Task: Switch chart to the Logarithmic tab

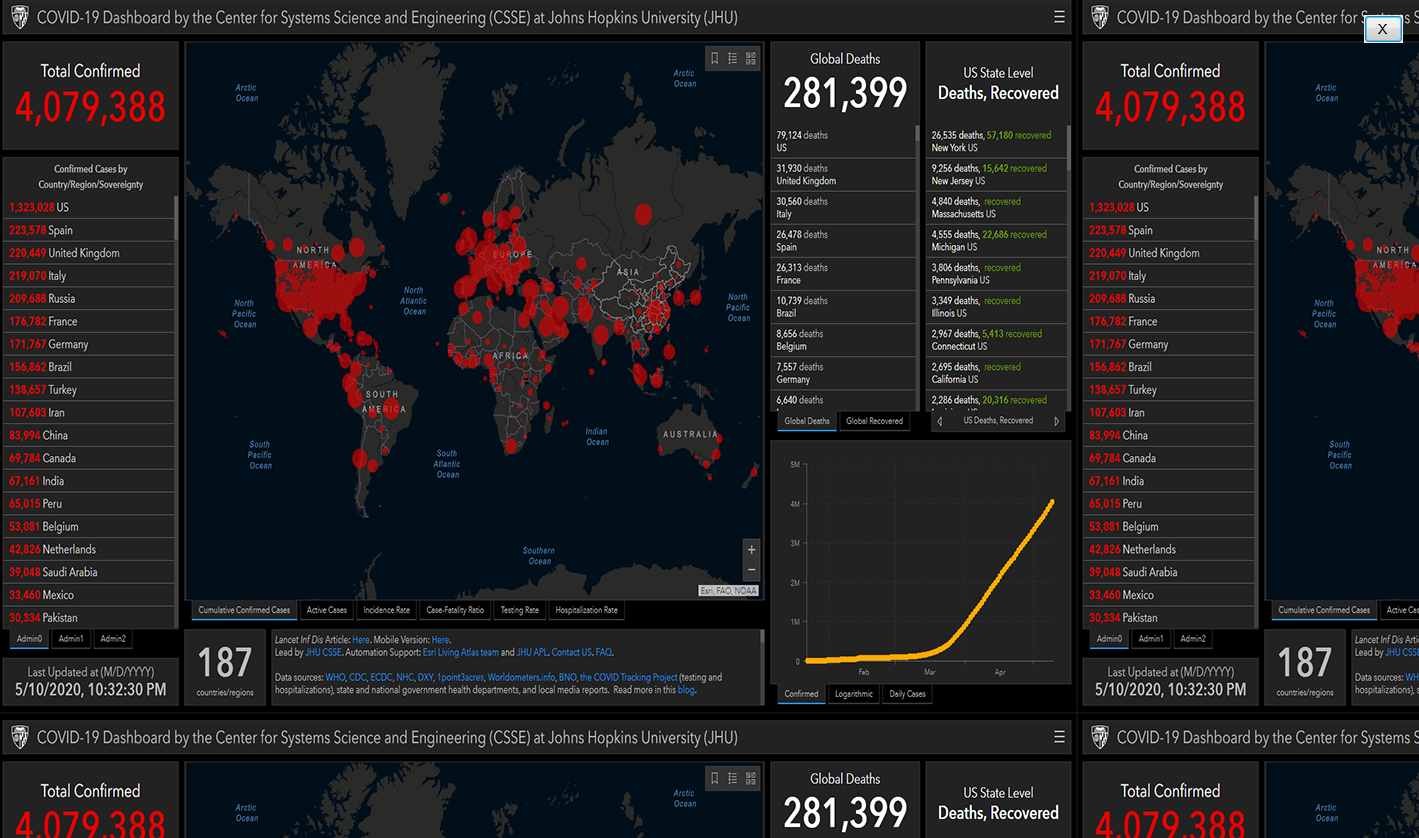Action: pos(854,694)
